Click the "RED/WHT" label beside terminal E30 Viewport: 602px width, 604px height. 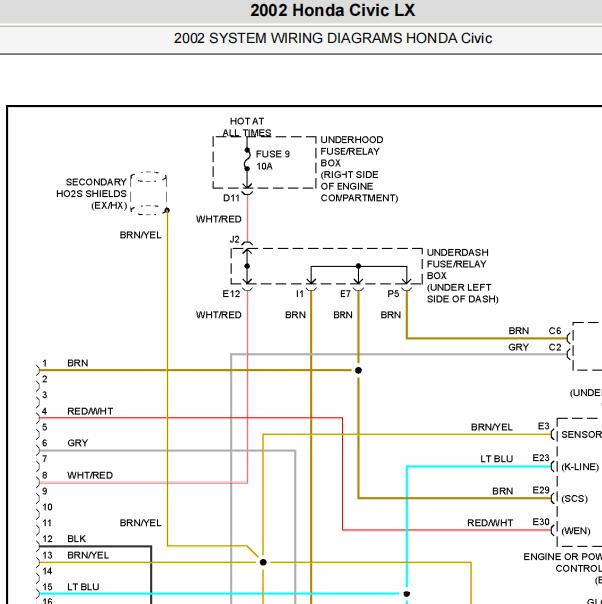click(490, 523)
